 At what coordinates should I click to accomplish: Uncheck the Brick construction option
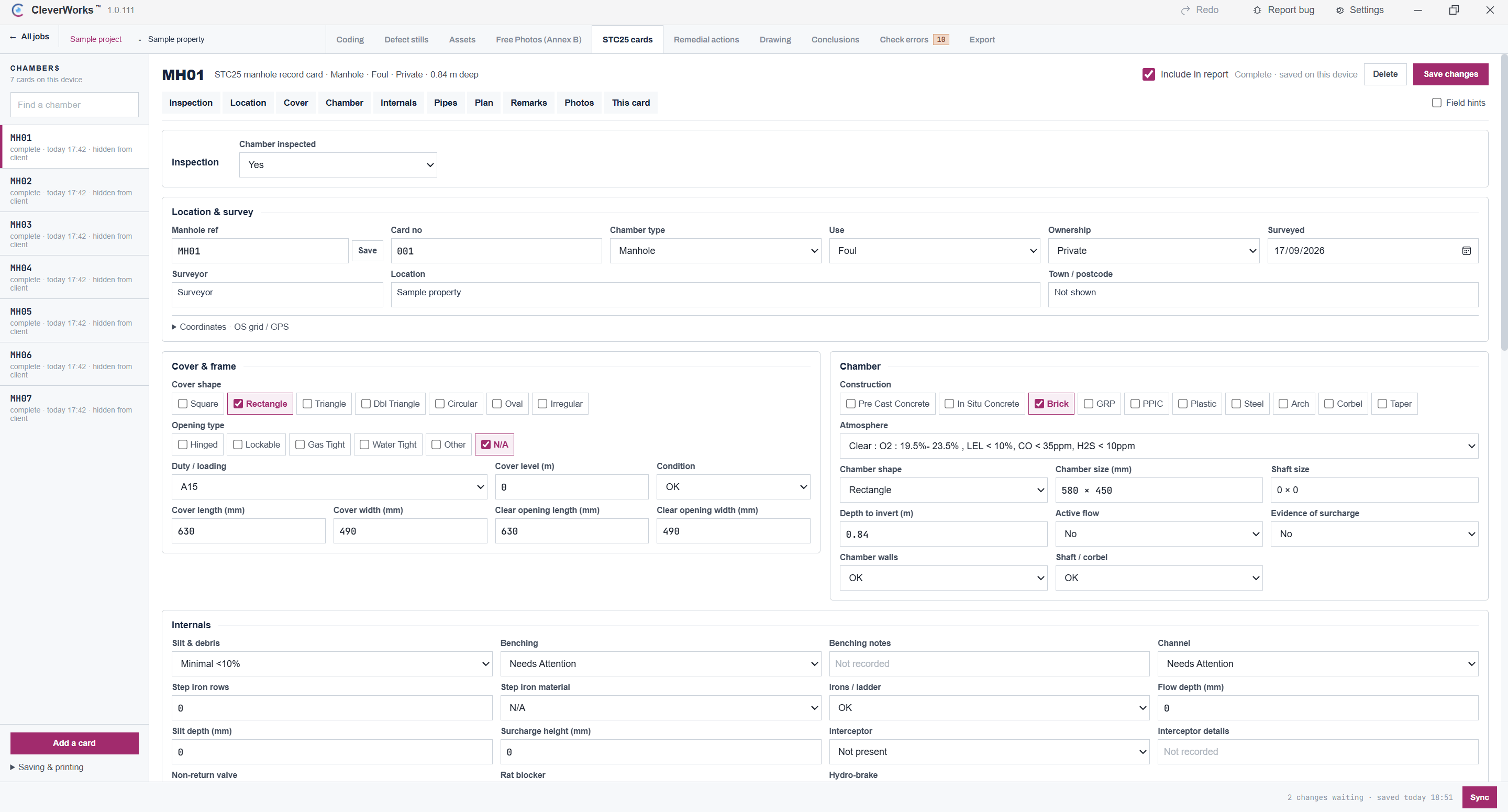click(x=1039, y=403)
